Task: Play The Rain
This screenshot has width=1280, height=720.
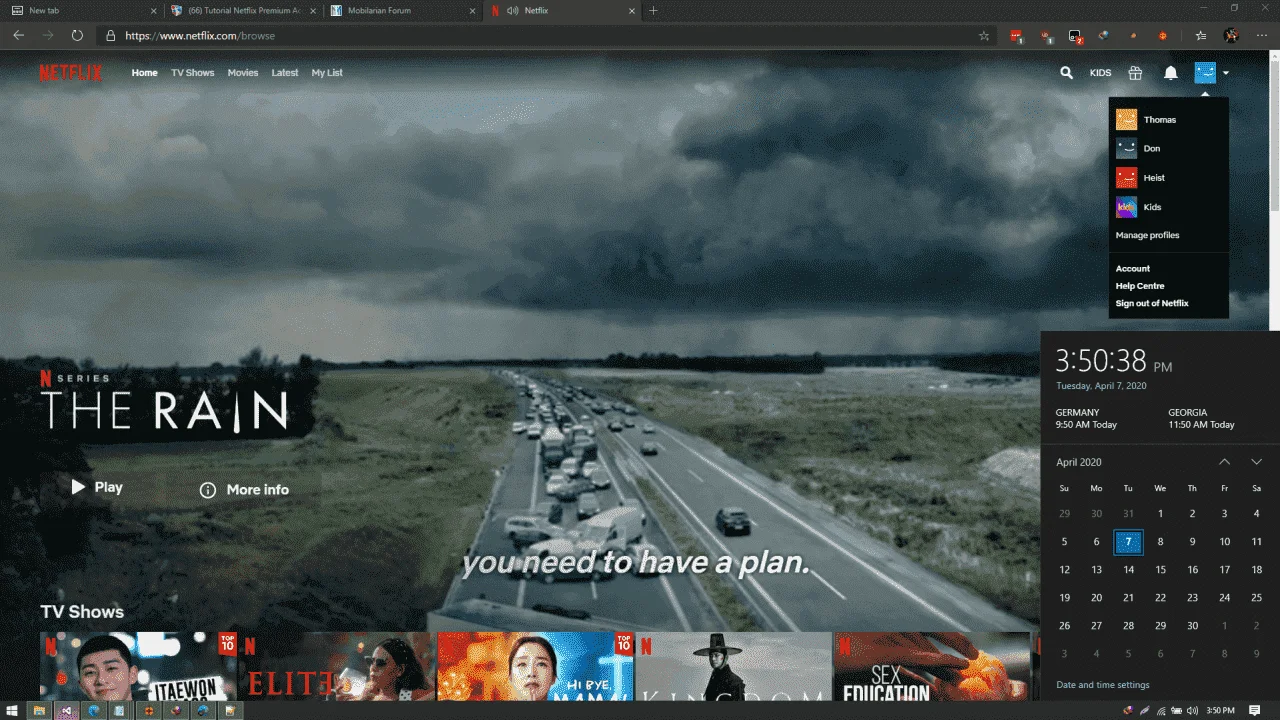Action: point(97,488)
